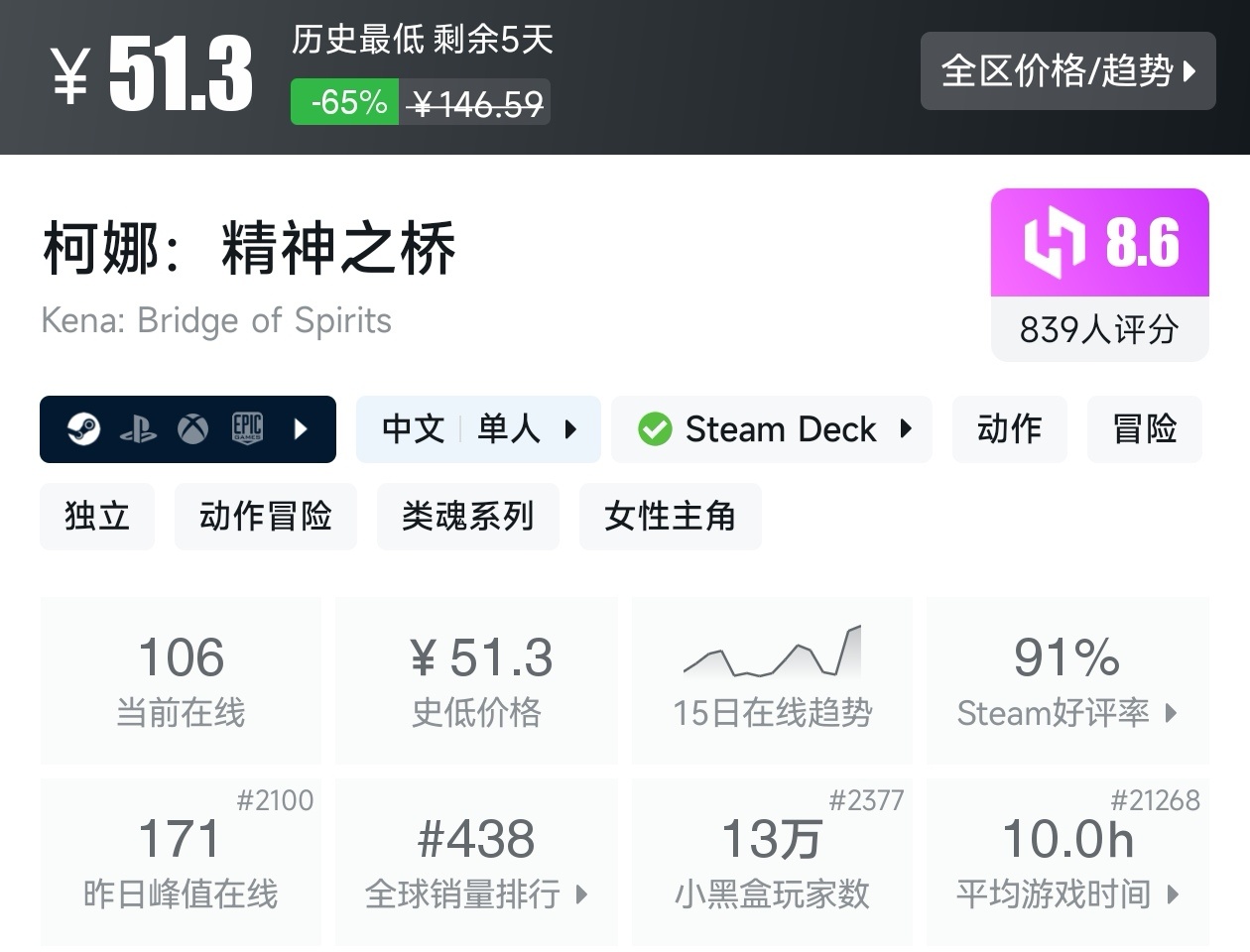
Task: Click the Epic Games platform icon
Action: tap(247, 428)
